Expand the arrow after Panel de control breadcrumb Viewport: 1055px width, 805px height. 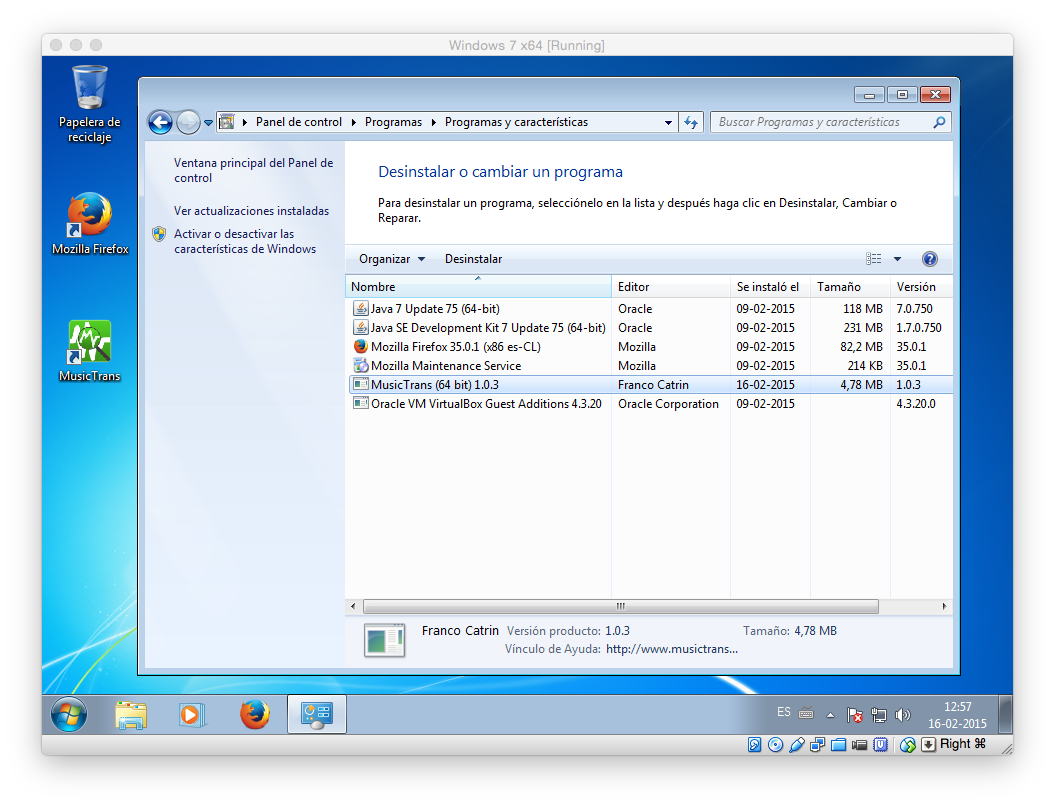(x=353, y=122)
